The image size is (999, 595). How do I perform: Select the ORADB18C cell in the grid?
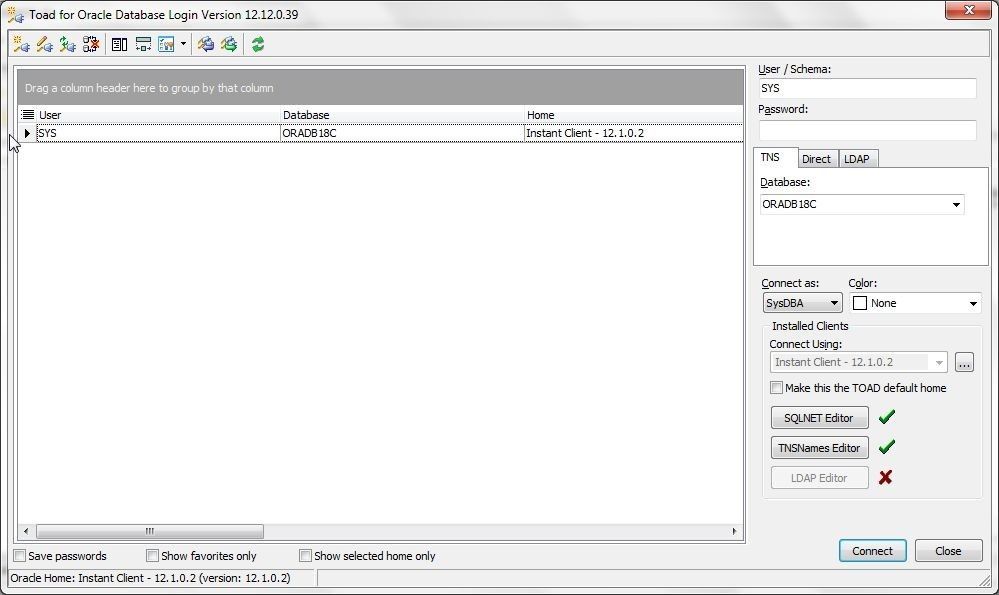(402, 133)
